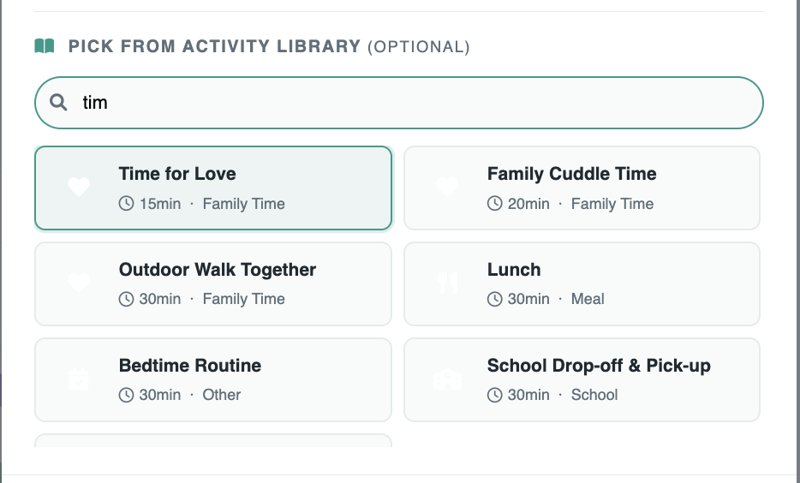Click the clock icon next to 15min
This screenshot has height=483, width=800.
(126, 204)
